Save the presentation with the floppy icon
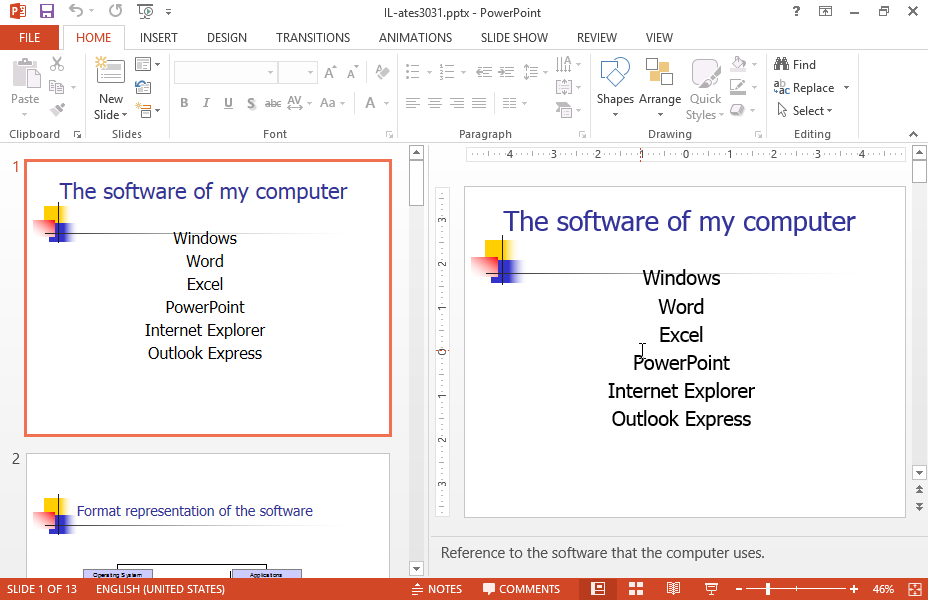Screen dimensions: 928x600 pos(46,11)
